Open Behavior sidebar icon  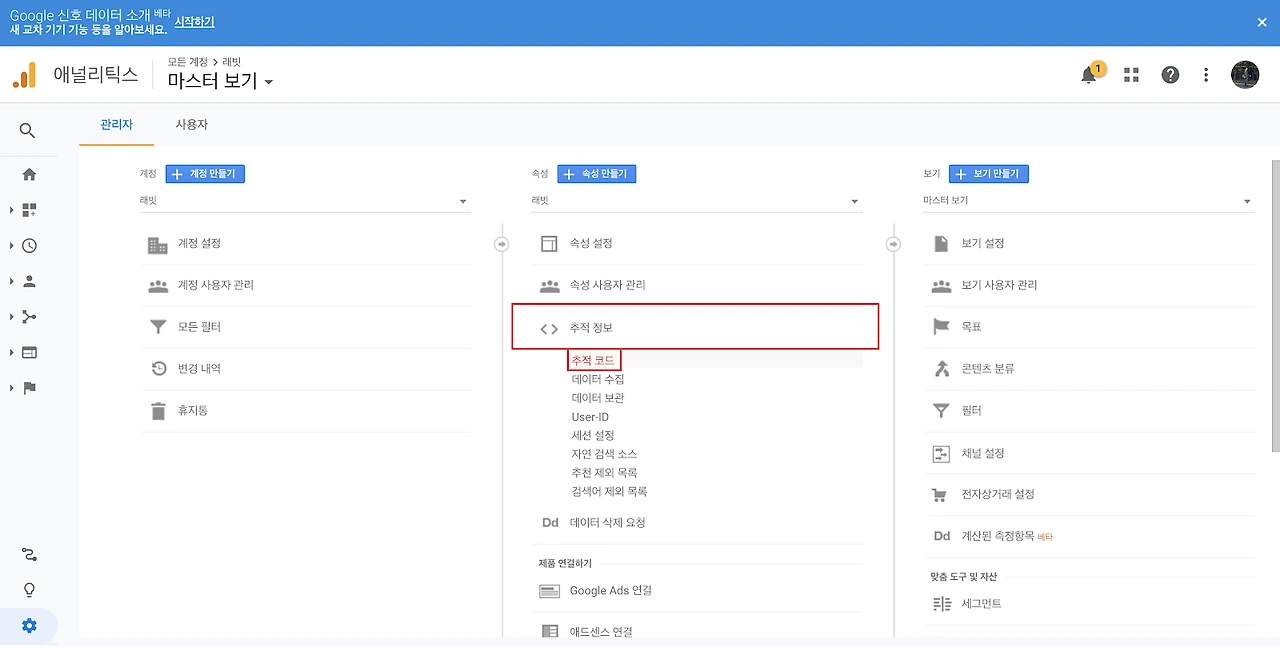click(x=29, y=352)
